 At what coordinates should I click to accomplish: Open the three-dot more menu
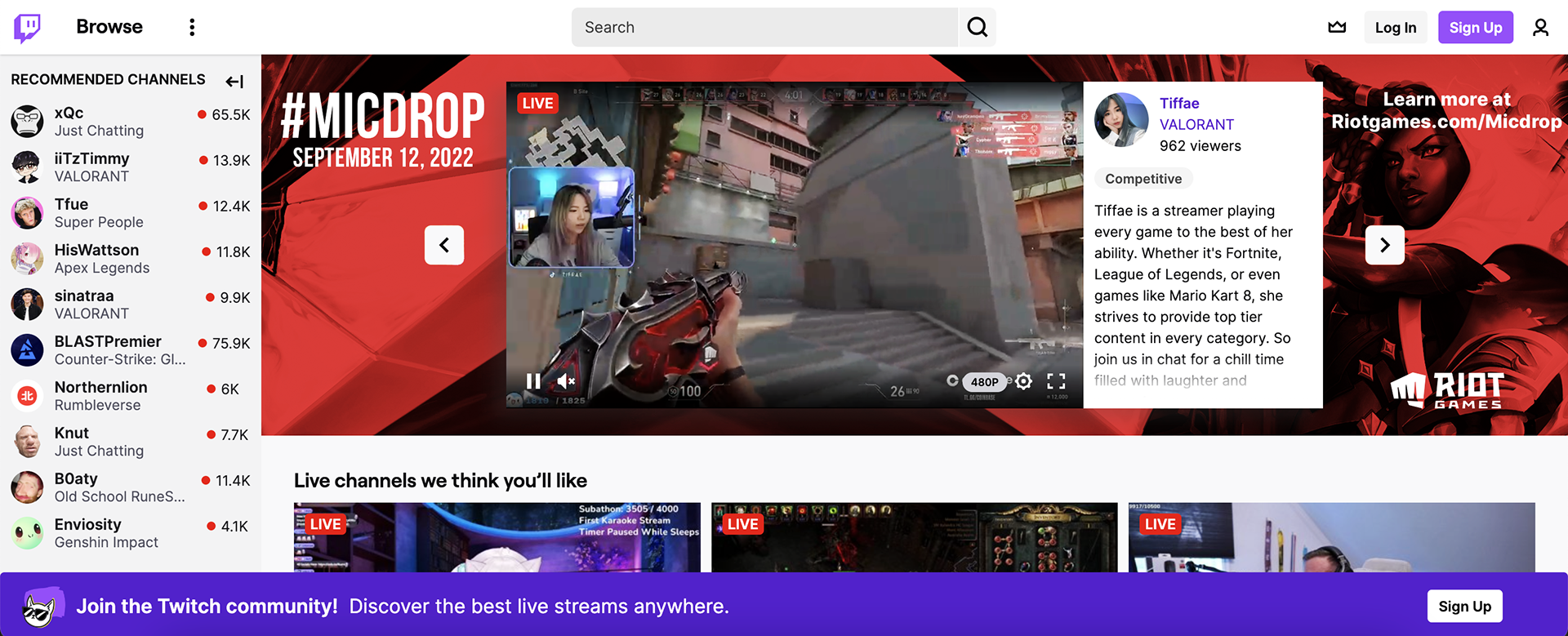click(192, 28)
